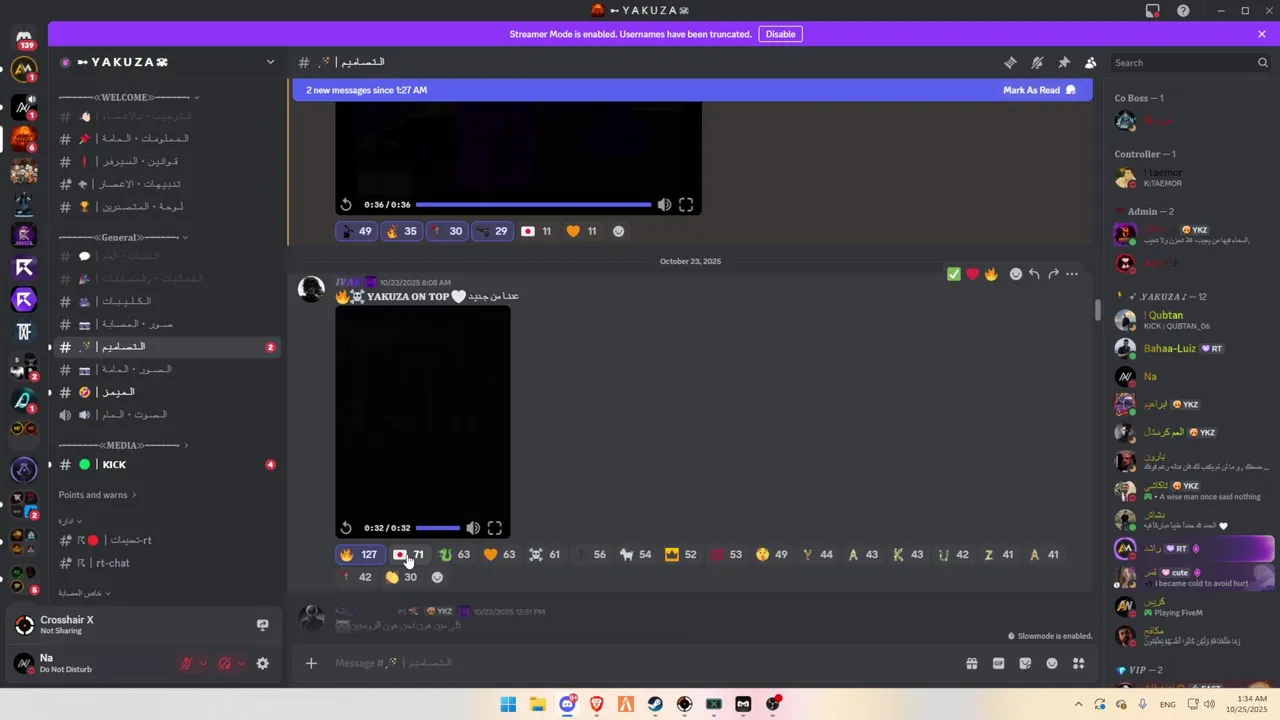This screenshot has width=1280, height=720.
Task: Open Discord inbox icon in title bar
Action: pos(1153,10)
